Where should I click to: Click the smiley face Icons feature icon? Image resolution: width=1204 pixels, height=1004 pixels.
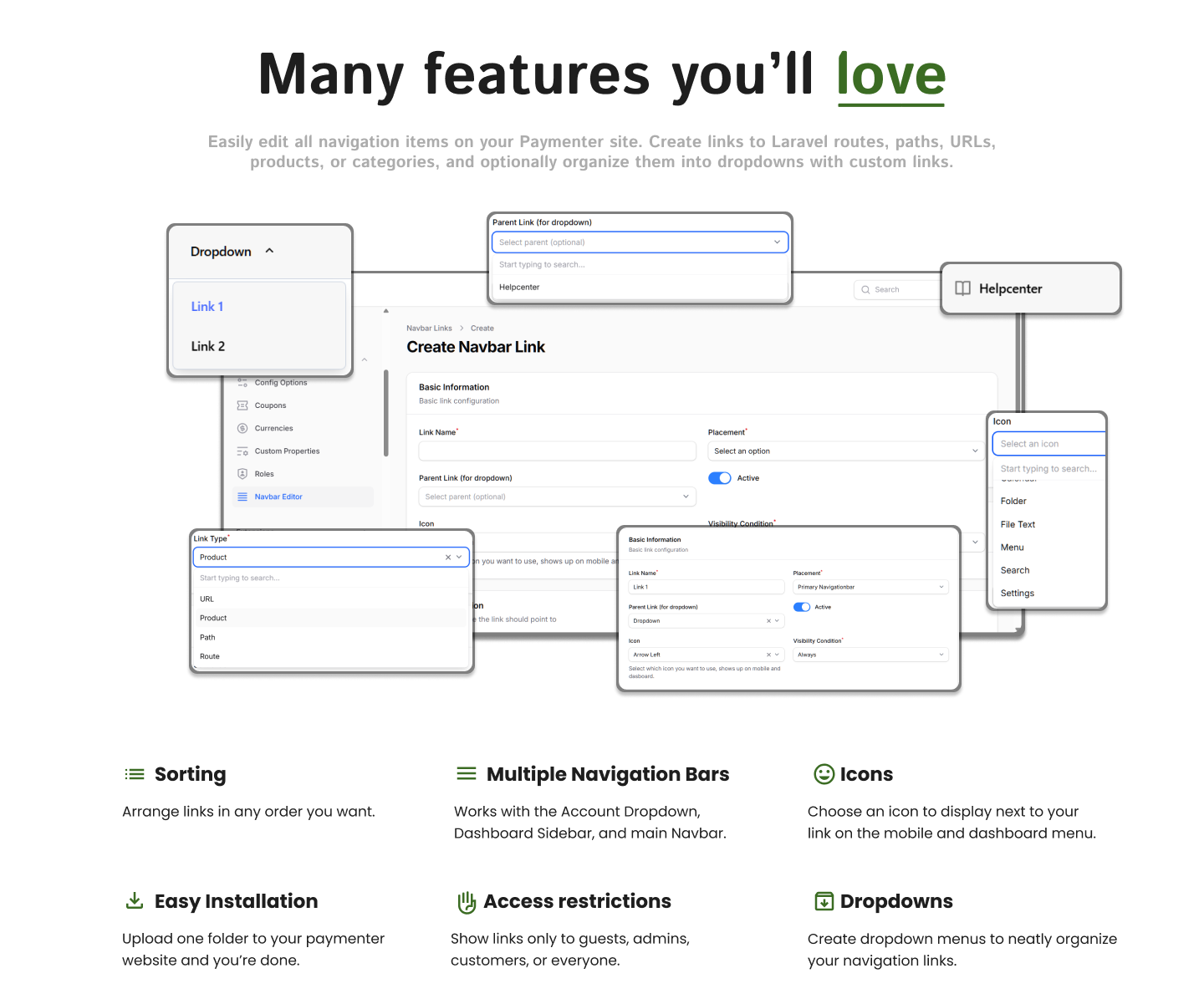pyautogui.click(x=824, y=774)
